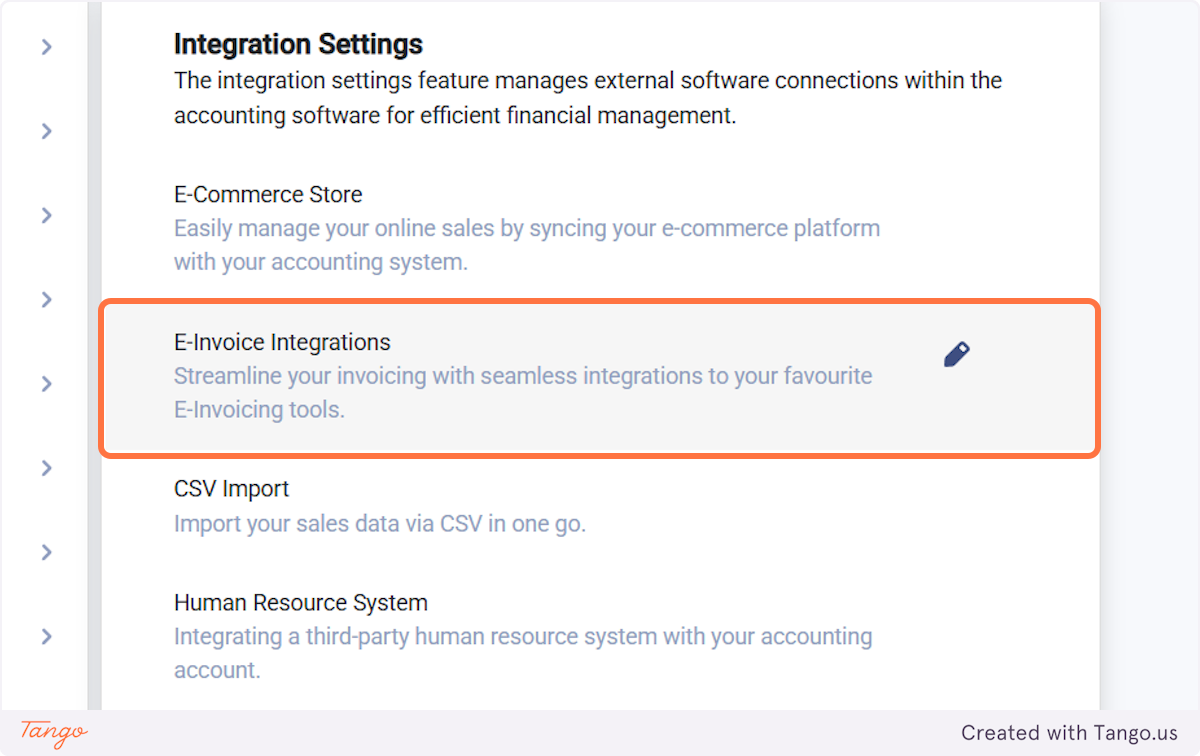Click the 'Import your sales data via CSV' description
The image size is (1200, 756).
pyautogui.click(x=379, y=523)
